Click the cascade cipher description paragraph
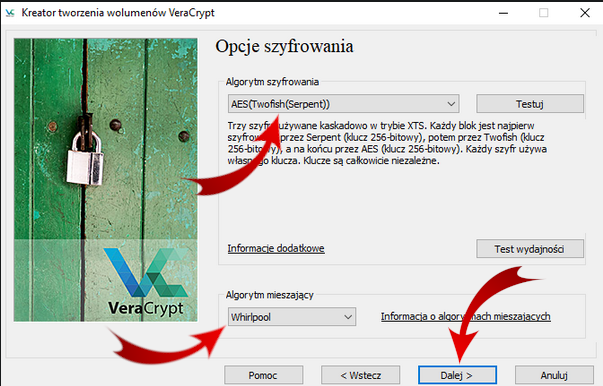The image size is (603, 386). (387, 143)
